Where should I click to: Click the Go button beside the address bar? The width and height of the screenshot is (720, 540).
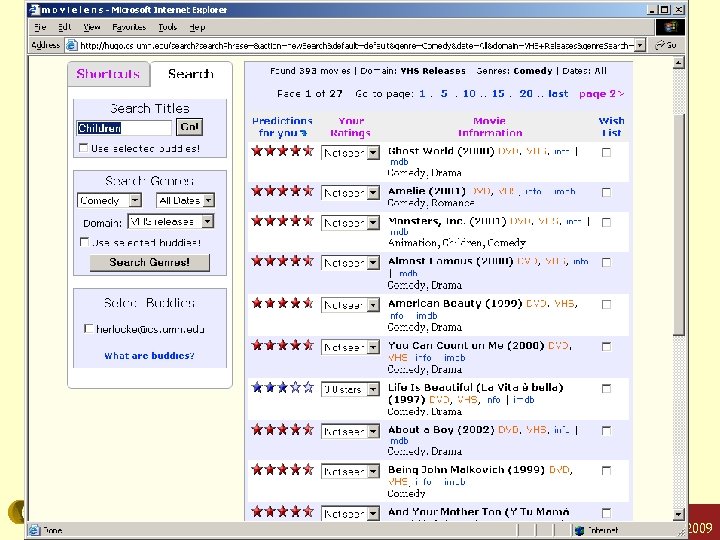point(666,45)
